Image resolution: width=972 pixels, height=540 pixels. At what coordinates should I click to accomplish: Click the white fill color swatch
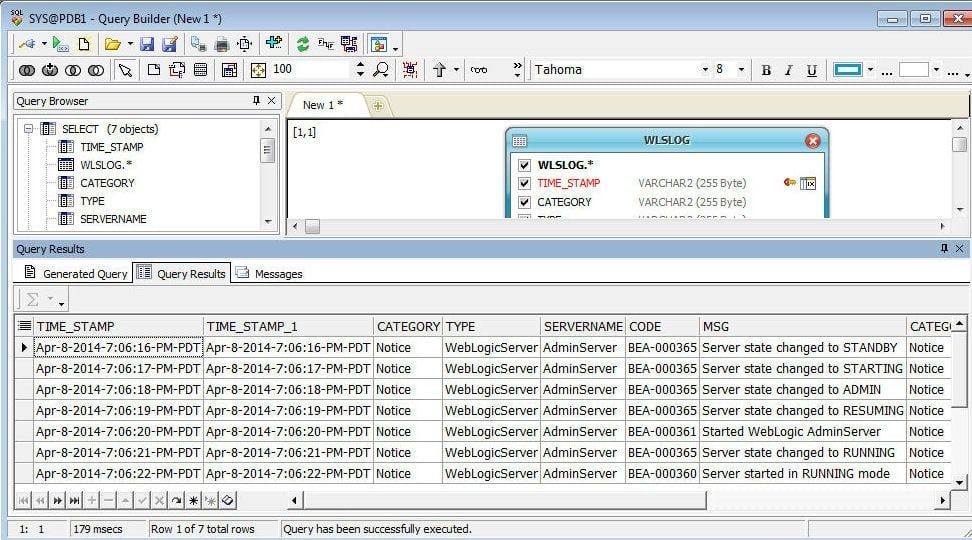(x=913, y=69)
